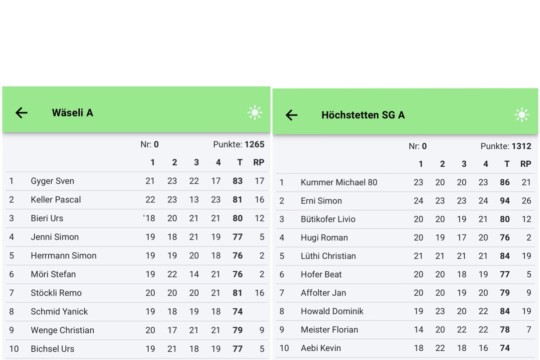The width and height of the screenshot is (540, 360).
Task: Click the Höchstetten SG A team title
Action: [363, 115]
